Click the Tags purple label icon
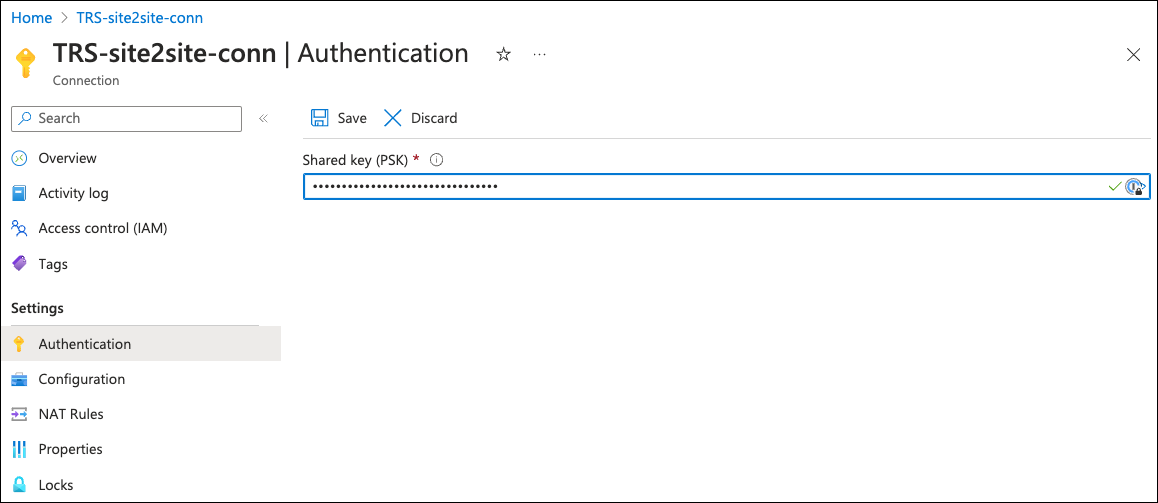1158x503 pixels. click(x=19, y=264)
